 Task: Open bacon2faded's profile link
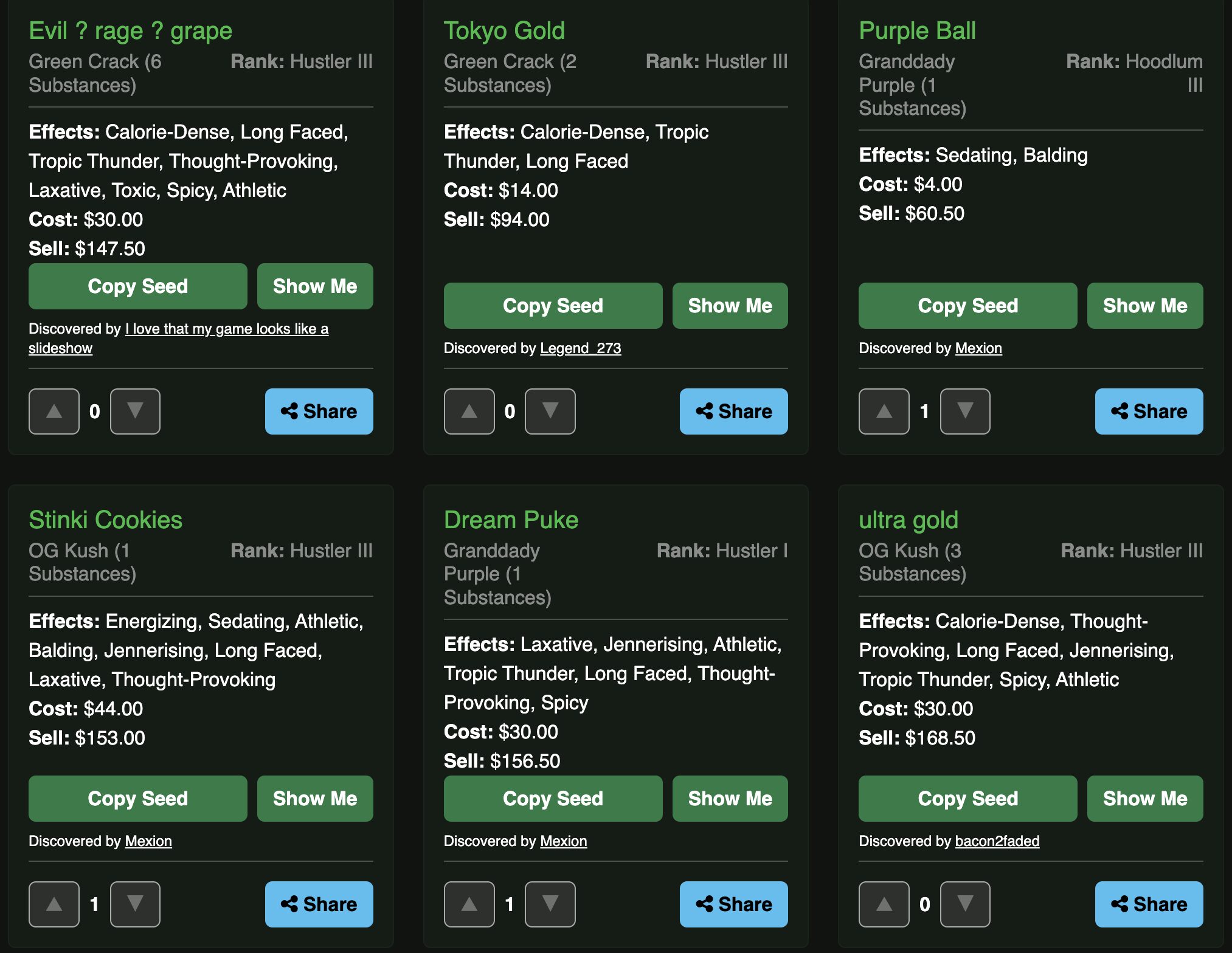pos(997,841)
